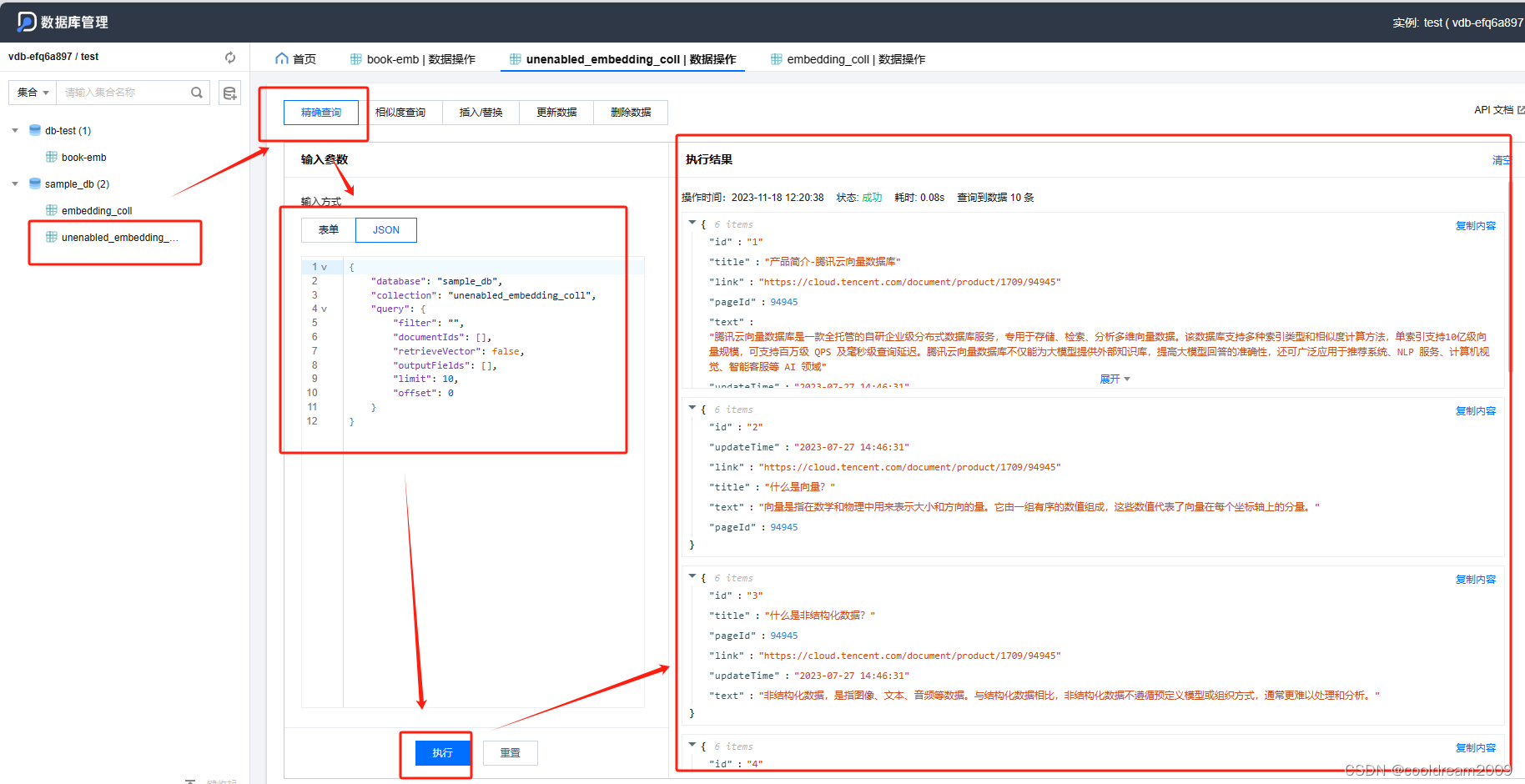This screenshot has width=1525, height=784.
Task: Copy content of the result with id 4
Action: [1476, 748]
